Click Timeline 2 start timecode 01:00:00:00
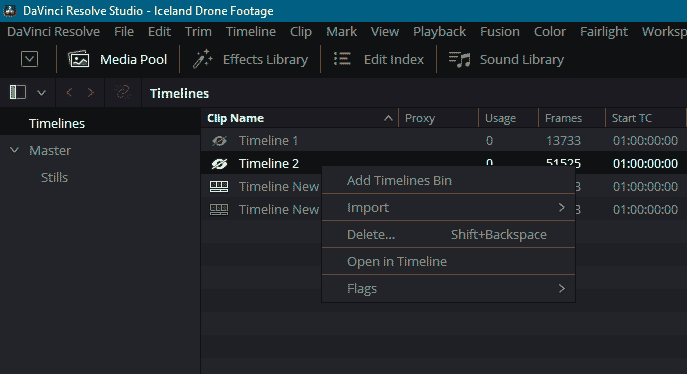 [x=645, y=164]
